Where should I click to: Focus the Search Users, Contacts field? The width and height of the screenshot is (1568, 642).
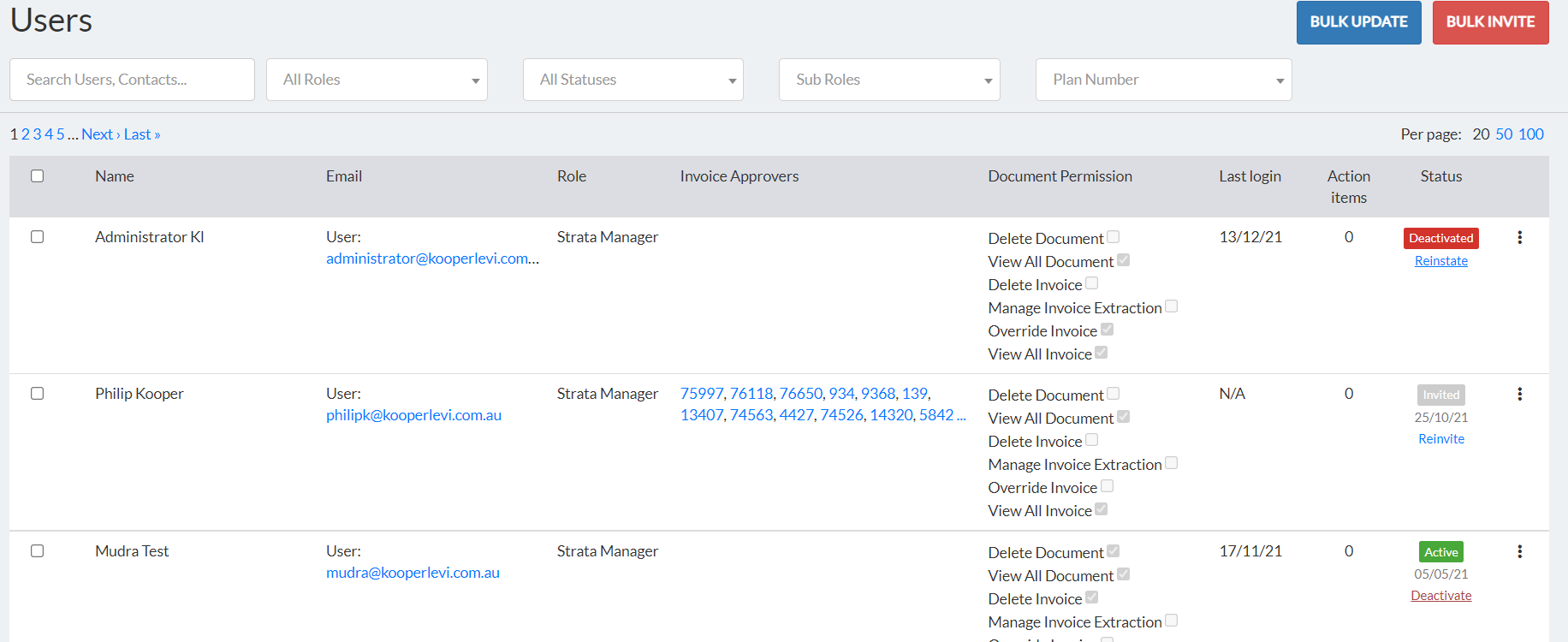point(132,80)
